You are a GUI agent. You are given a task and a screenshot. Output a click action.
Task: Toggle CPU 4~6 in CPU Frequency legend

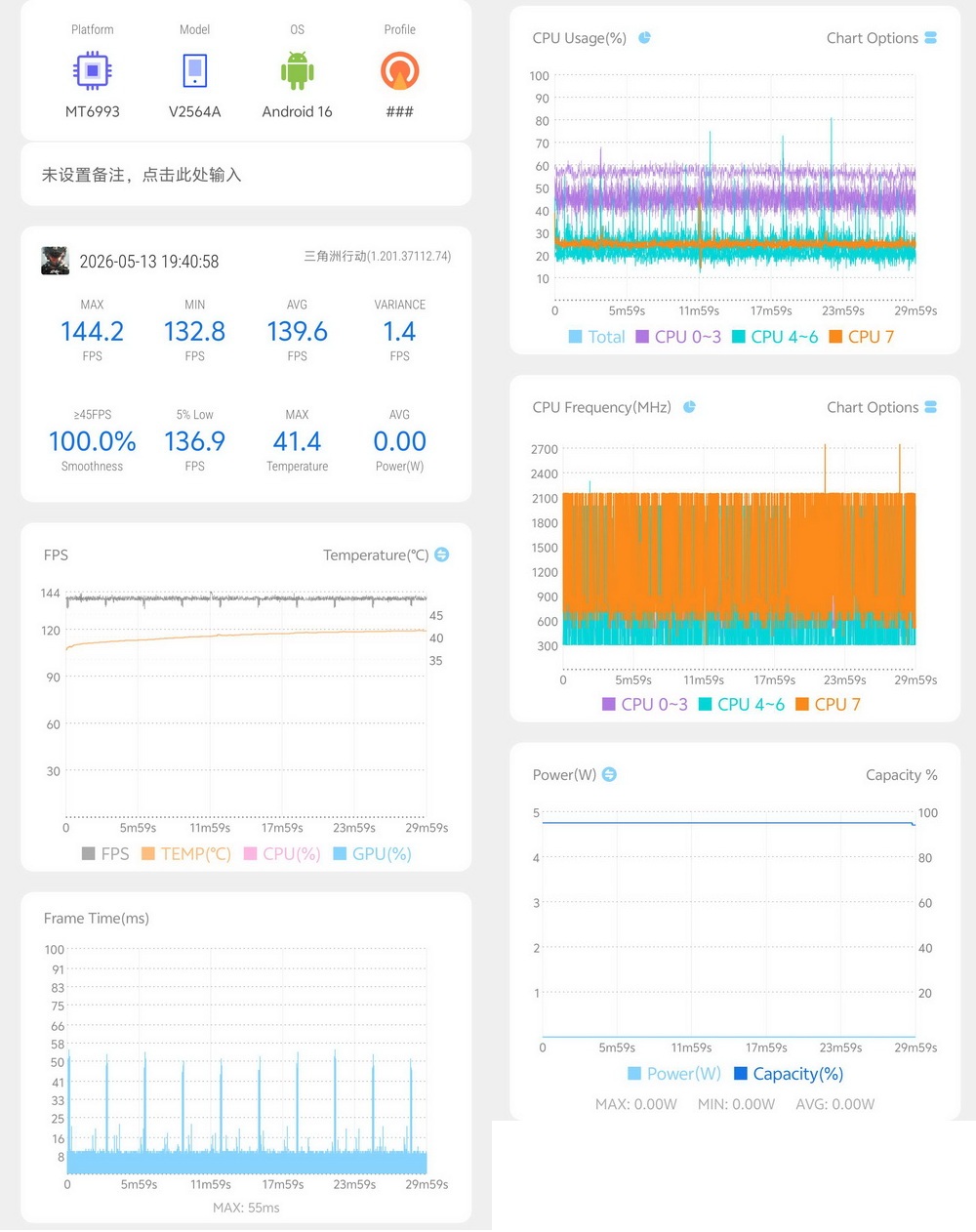742,704
